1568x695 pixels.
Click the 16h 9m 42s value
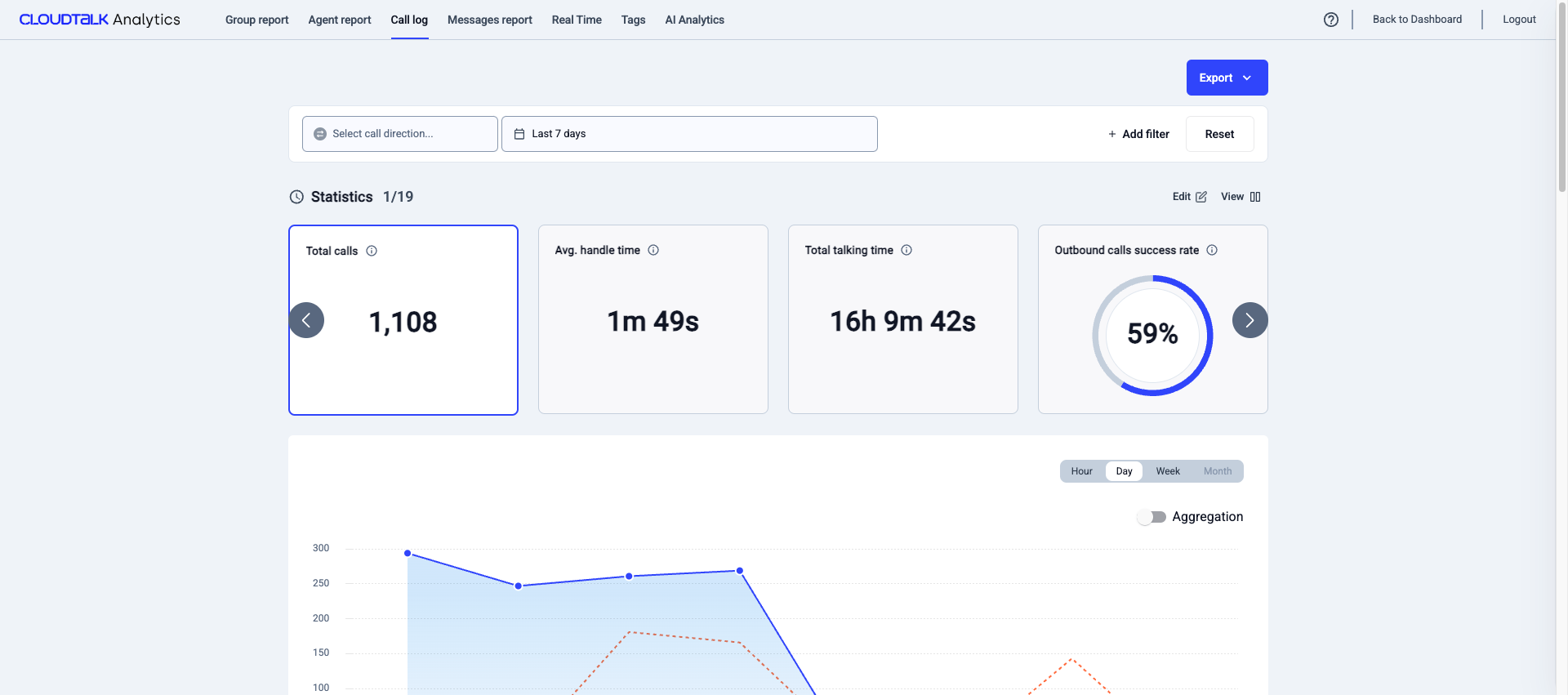click(x=903, y=321)
